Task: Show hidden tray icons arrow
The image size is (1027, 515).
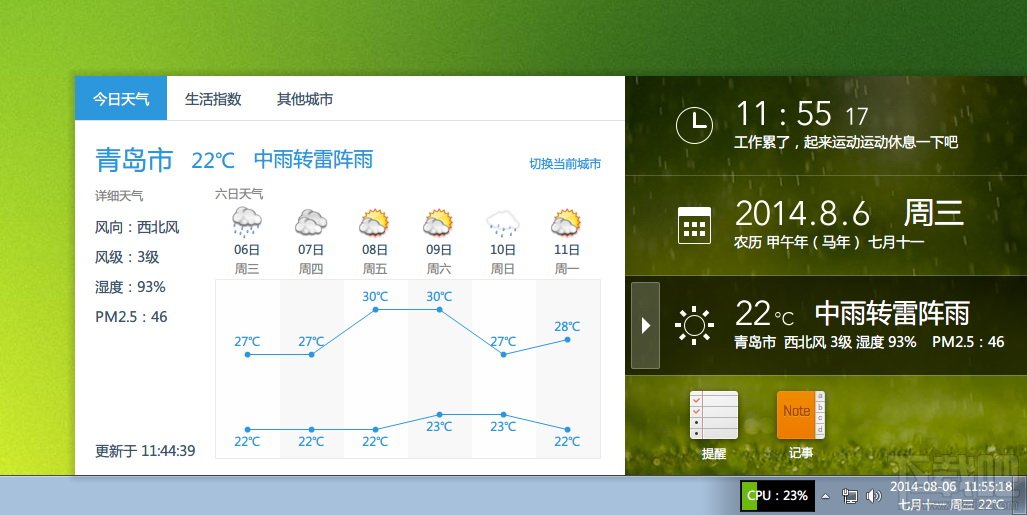Action: click(826, 496)
